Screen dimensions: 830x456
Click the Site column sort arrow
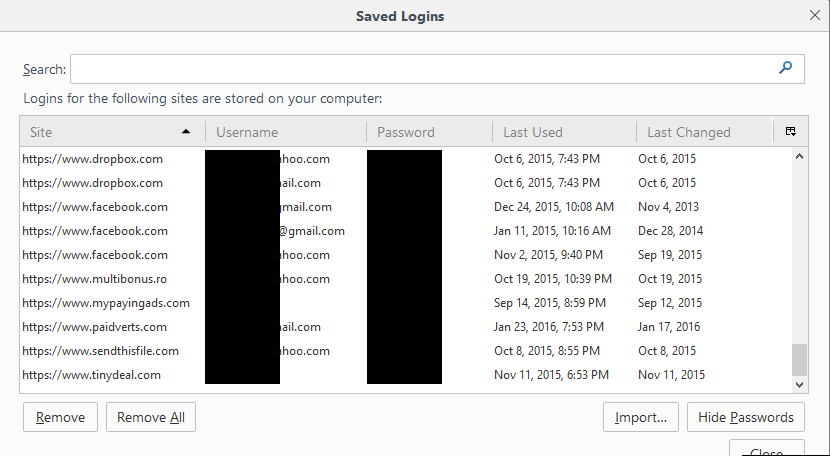(186, 131)
